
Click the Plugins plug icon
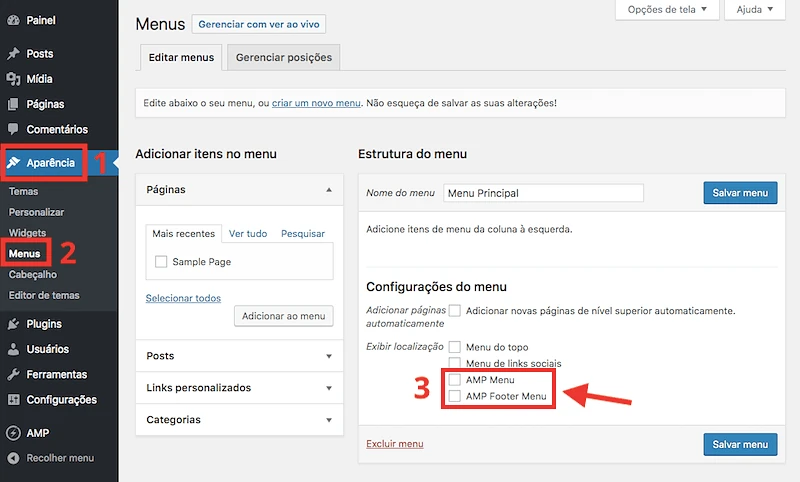pos(13,324)
